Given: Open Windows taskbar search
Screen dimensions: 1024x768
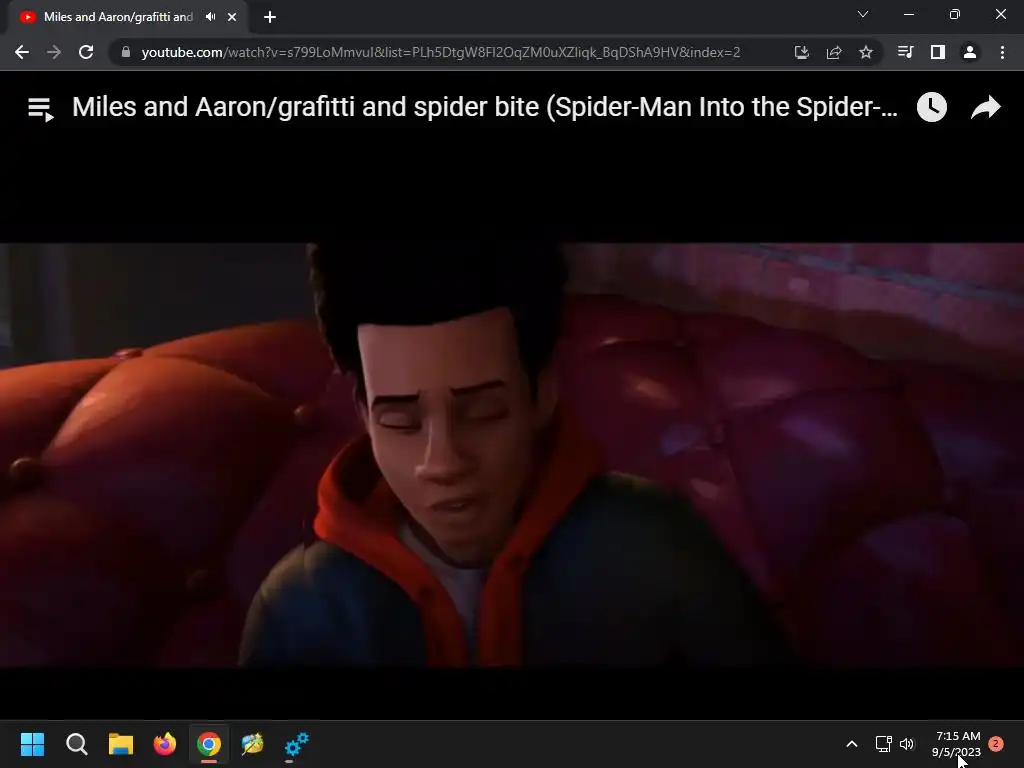Looking at the screenshot, I should (77, 744).
